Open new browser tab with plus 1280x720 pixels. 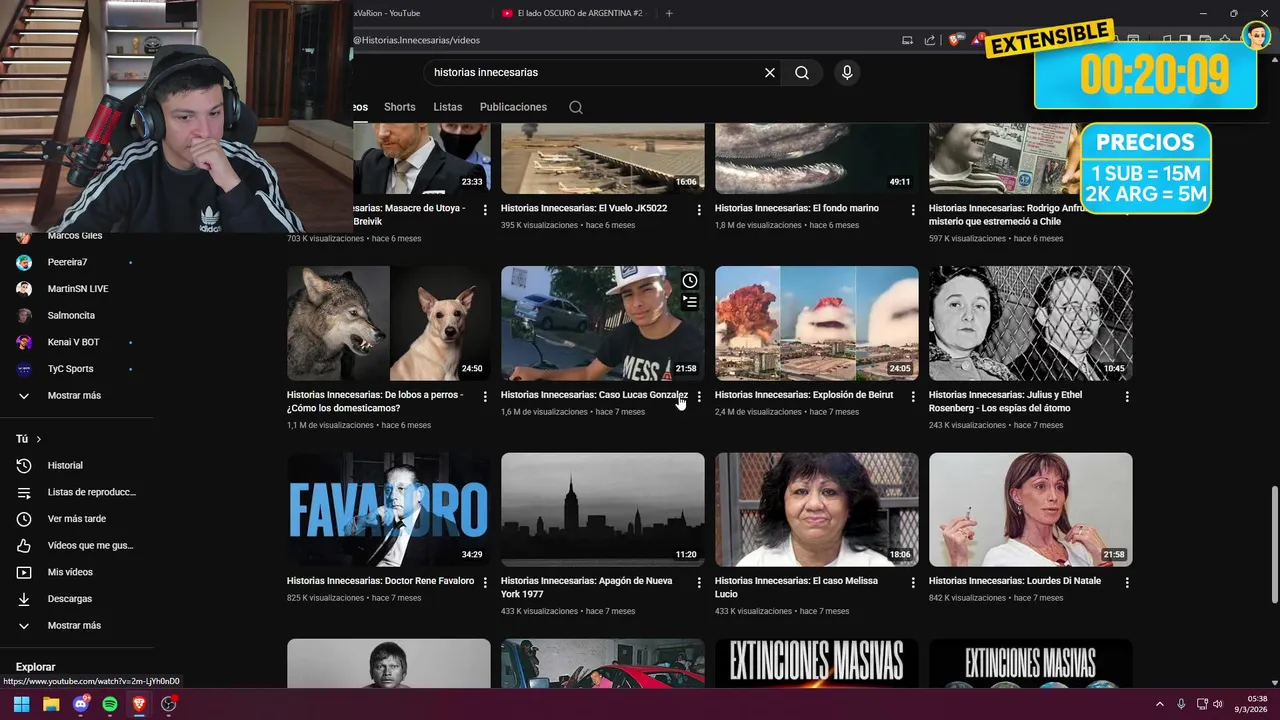(669, 13)
